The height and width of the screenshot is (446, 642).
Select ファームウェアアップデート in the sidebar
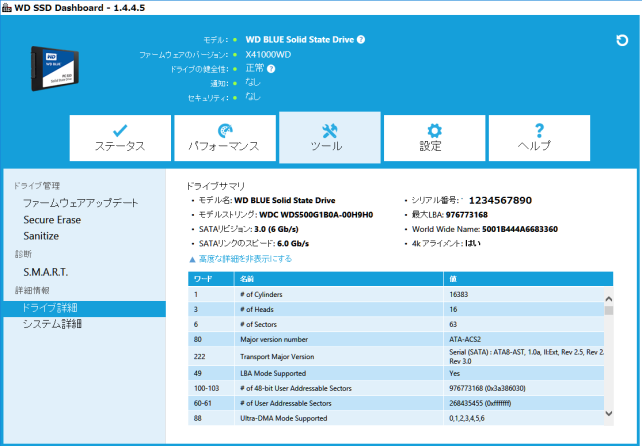pyautogui.click(x=81, y=203)
